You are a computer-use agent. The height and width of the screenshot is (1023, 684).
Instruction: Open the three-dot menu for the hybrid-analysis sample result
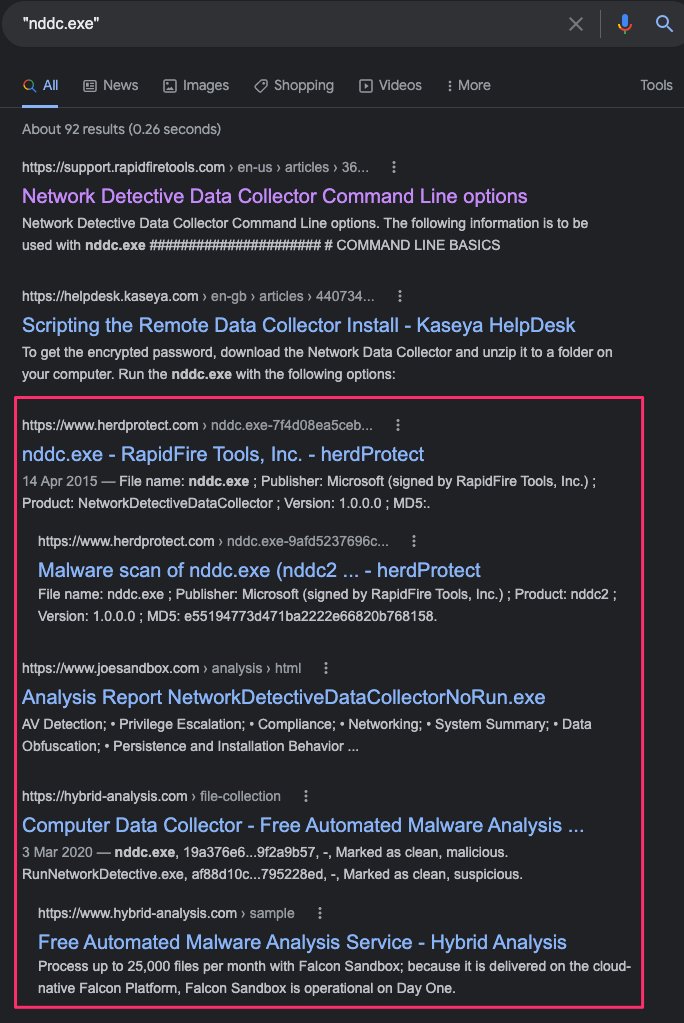pos(320,913)
